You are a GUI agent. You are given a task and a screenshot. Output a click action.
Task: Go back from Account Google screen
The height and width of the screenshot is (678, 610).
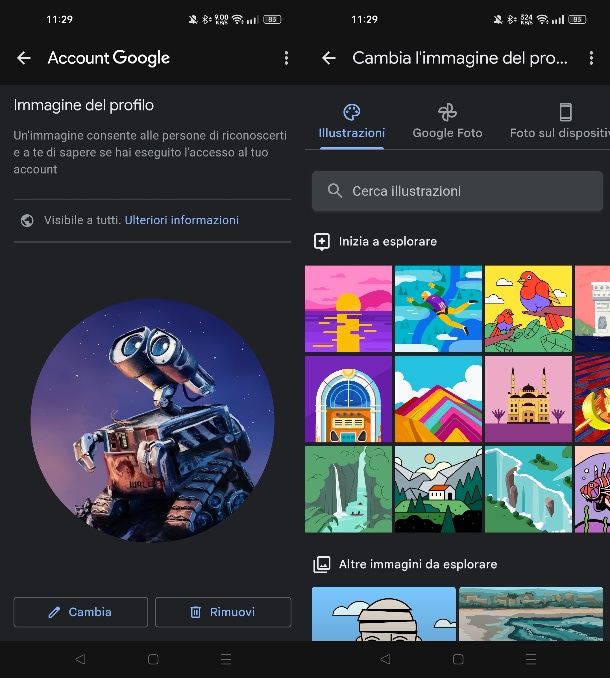pyautogui.click(x=24, y=58)
